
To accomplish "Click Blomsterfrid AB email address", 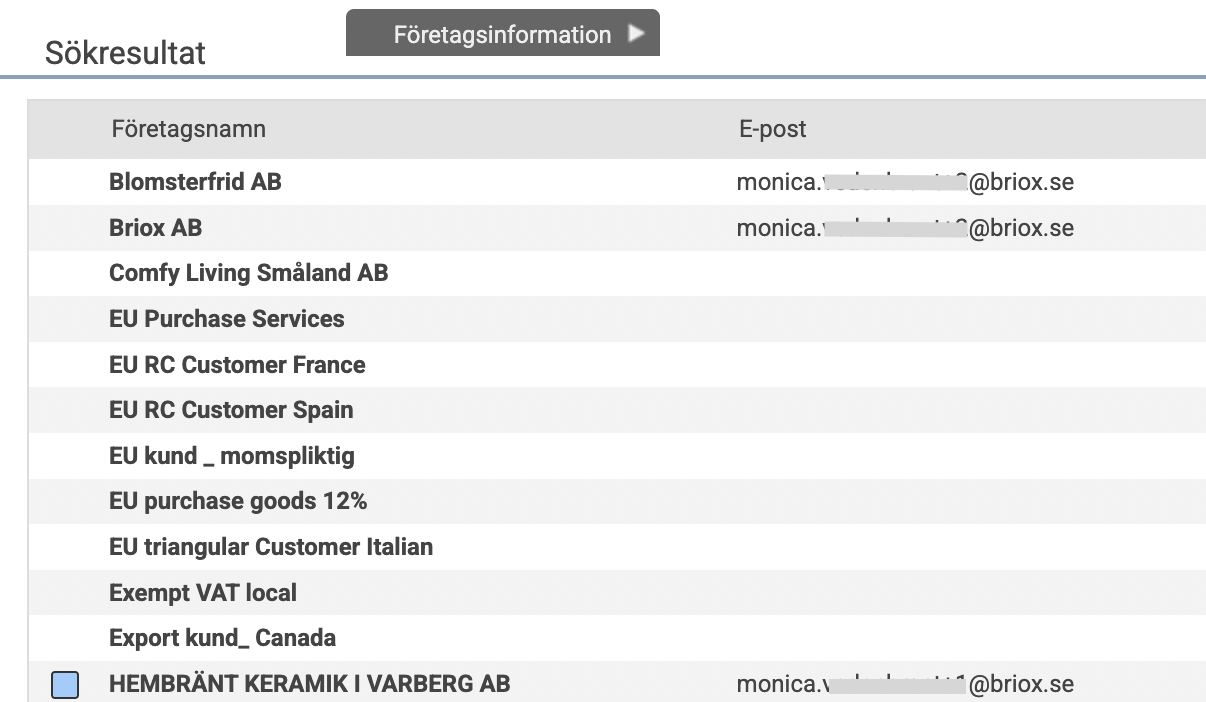I will 905,183.
